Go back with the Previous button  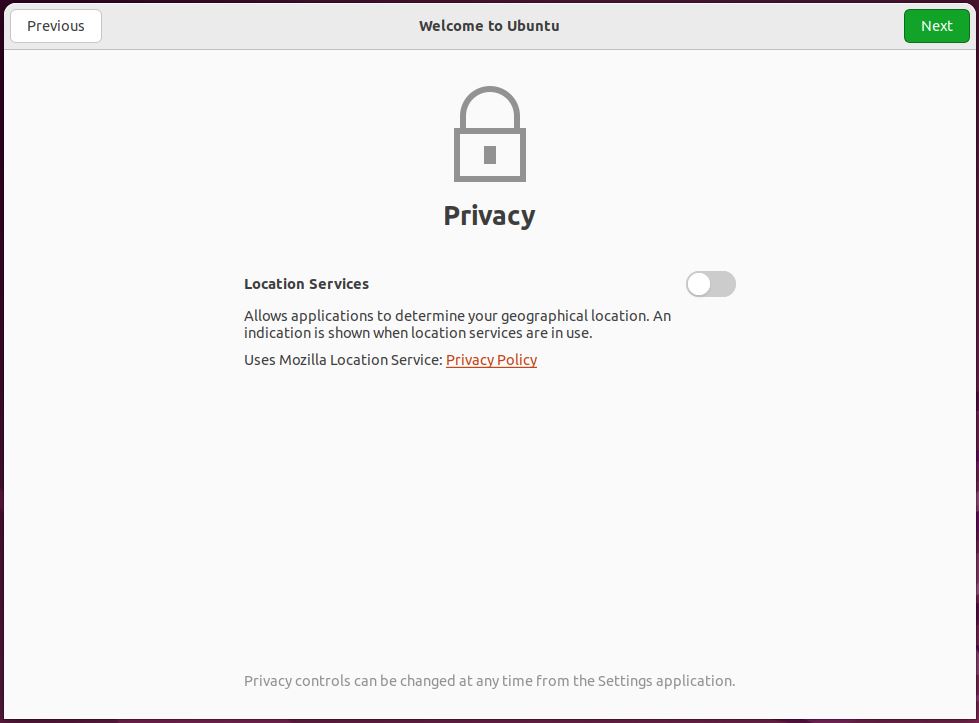(x=56, y=26)
